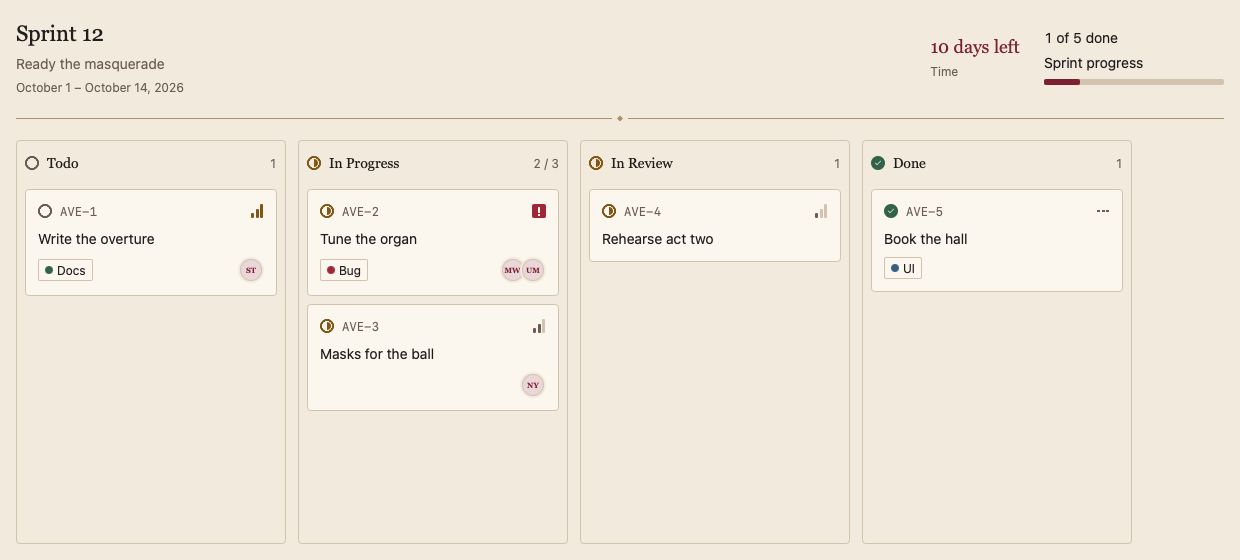This screenshot has width=1240, height=560.
Task: Toggle AVE-1 status circle on card
Action: tap(45, 211)
